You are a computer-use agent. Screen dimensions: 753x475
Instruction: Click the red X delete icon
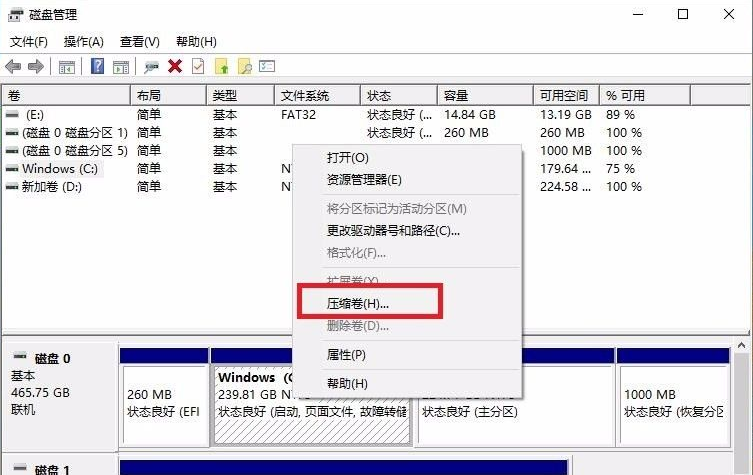pos(175,67)
